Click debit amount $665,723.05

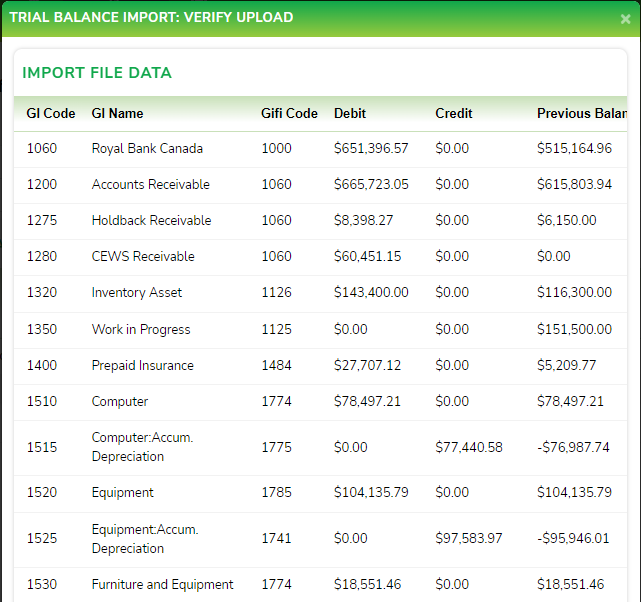371,184
